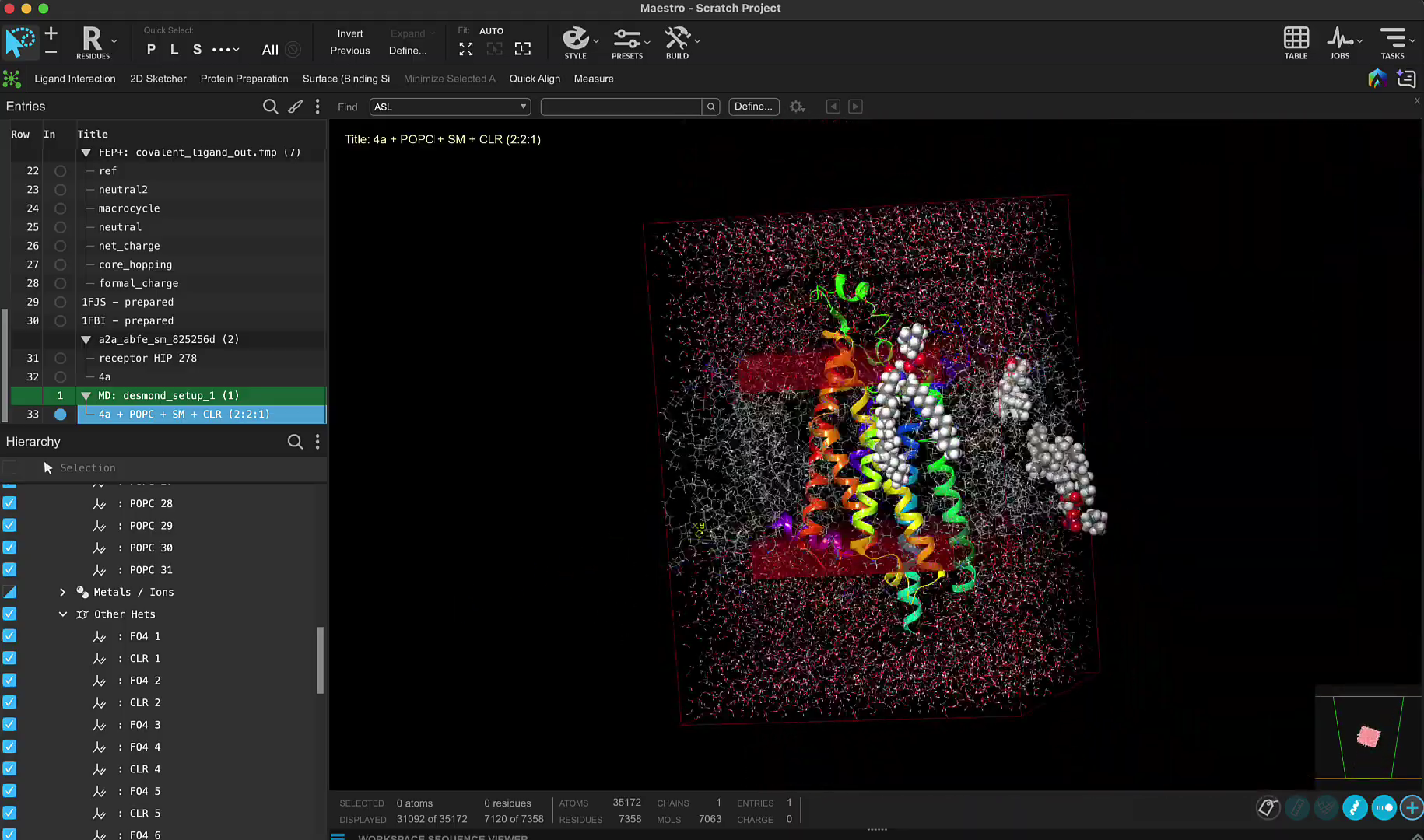Include the neutral2 entry in workspace
The image size is (1424, 840).
(x=60, y=190)
